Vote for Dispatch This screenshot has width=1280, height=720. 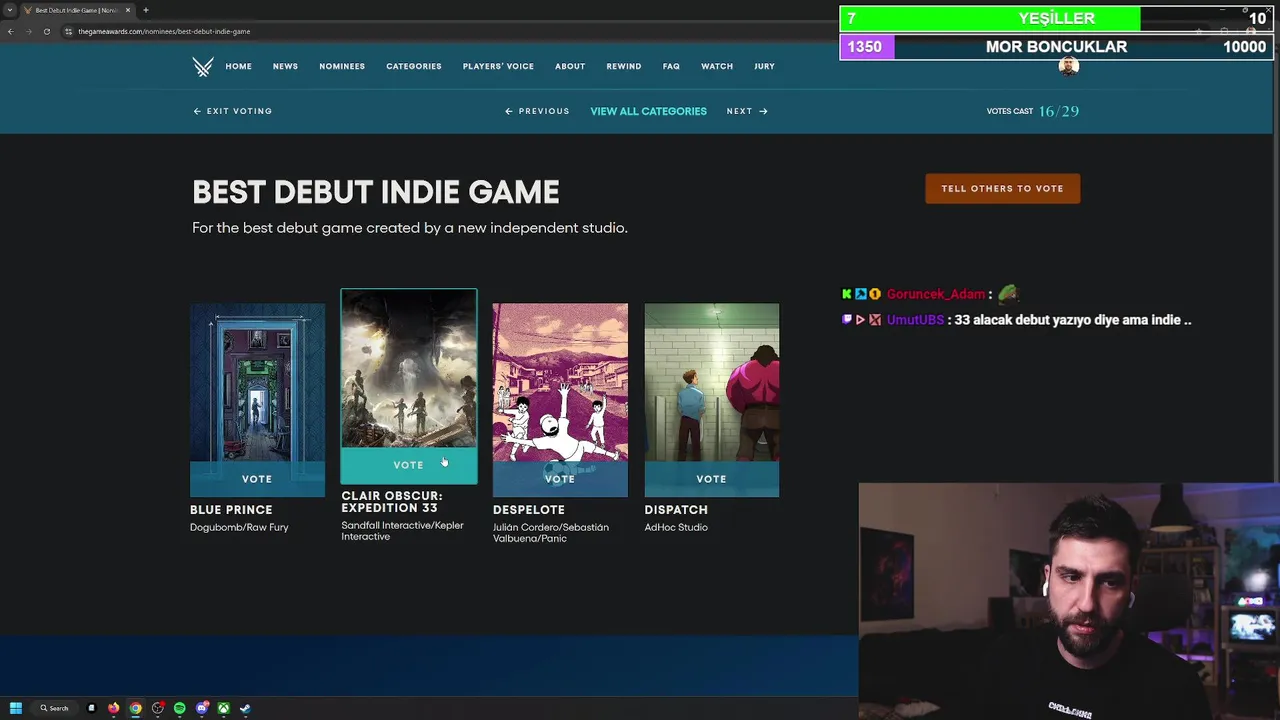[x=711, y=479]
